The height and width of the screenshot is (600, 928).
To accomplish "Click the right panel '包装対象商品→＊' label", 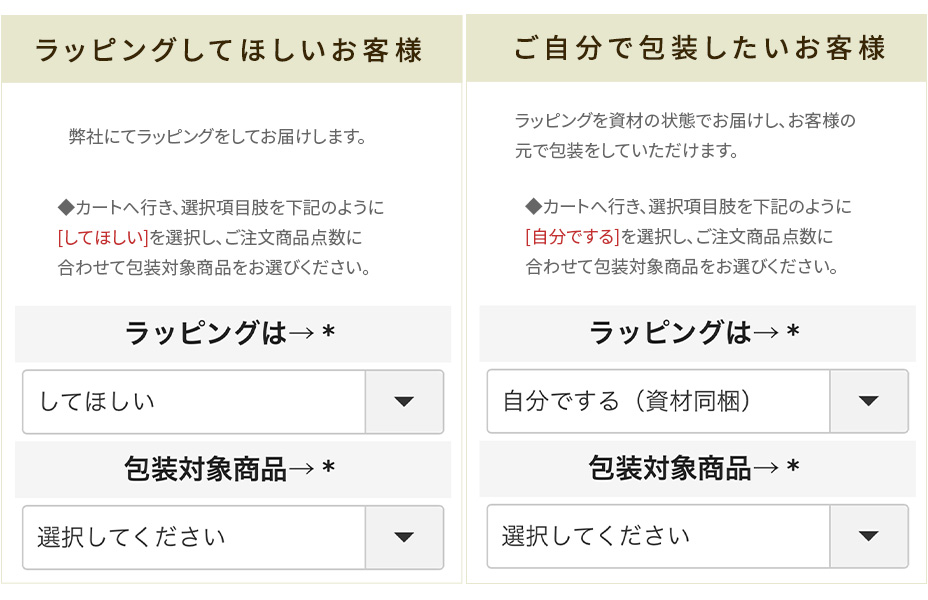I will [x=696, y=468].
